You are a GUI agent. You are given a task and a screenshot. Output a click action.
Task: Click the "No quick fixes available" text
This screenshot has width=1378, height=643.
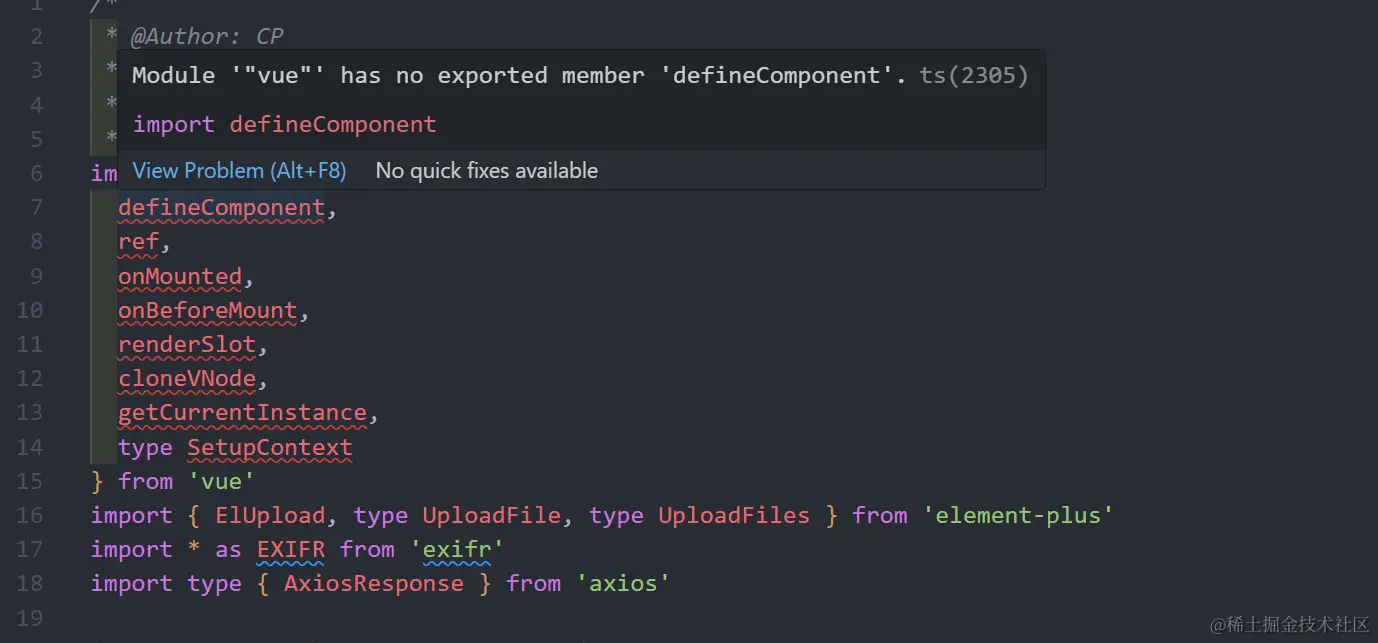pyautogui.click(x=486, y=171)
